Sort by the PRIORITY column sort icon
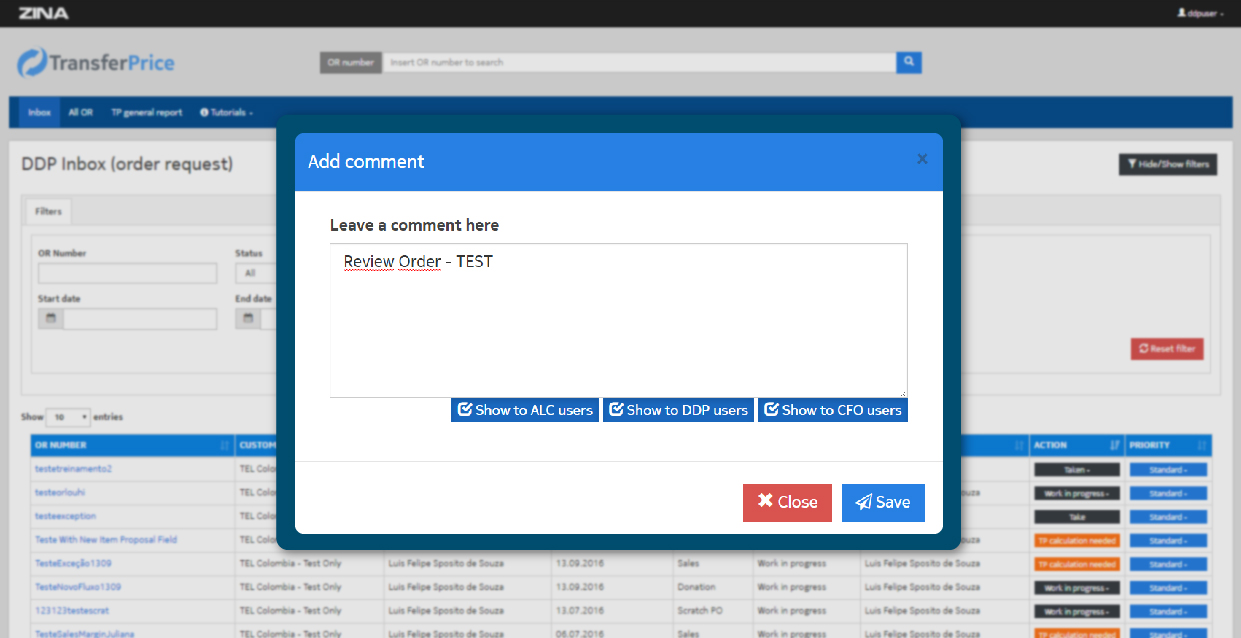 (1201, 445)
